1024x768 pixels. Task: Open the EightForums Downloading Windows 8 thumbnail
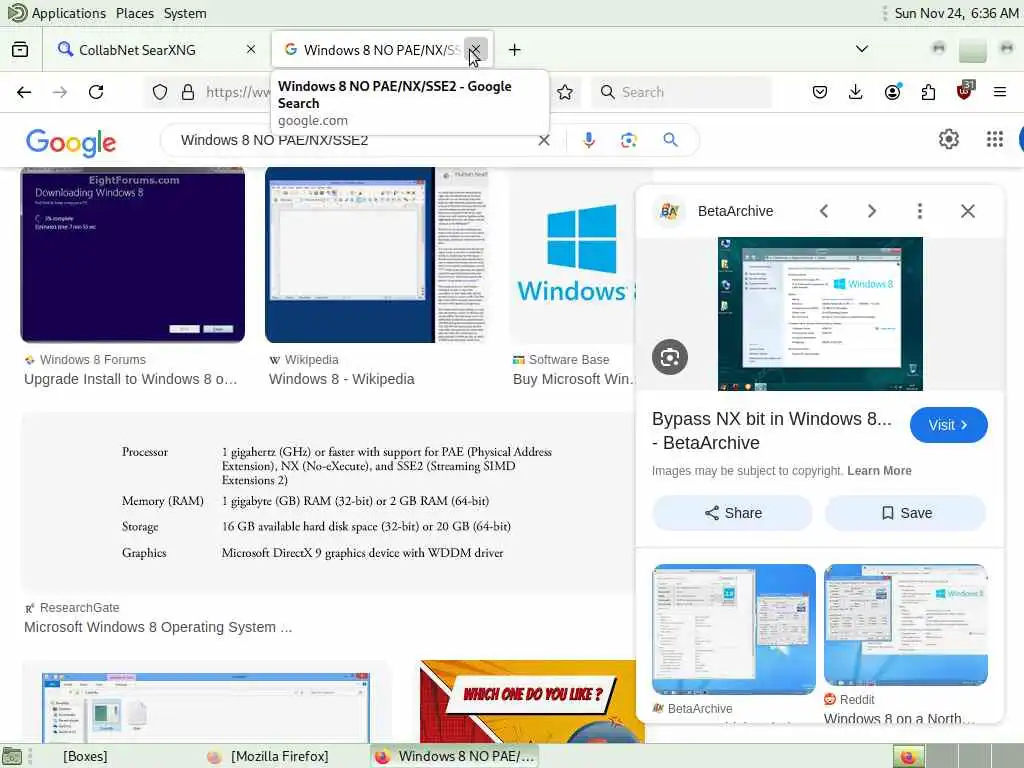click(133, 255)
